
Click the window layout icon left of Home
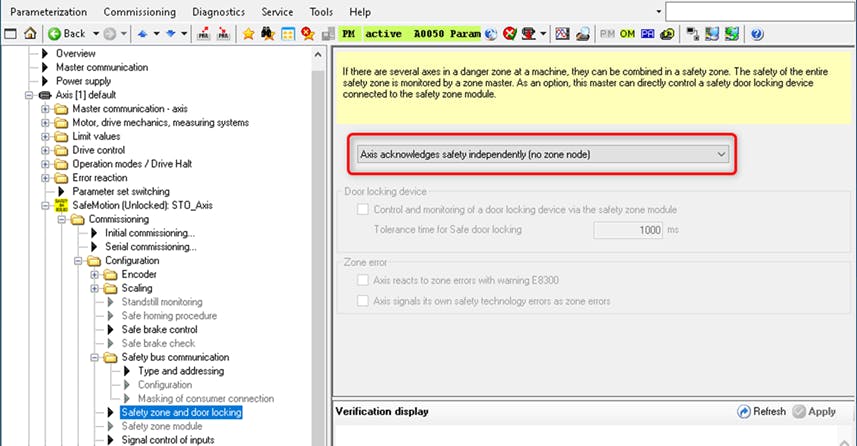[10, 34]
